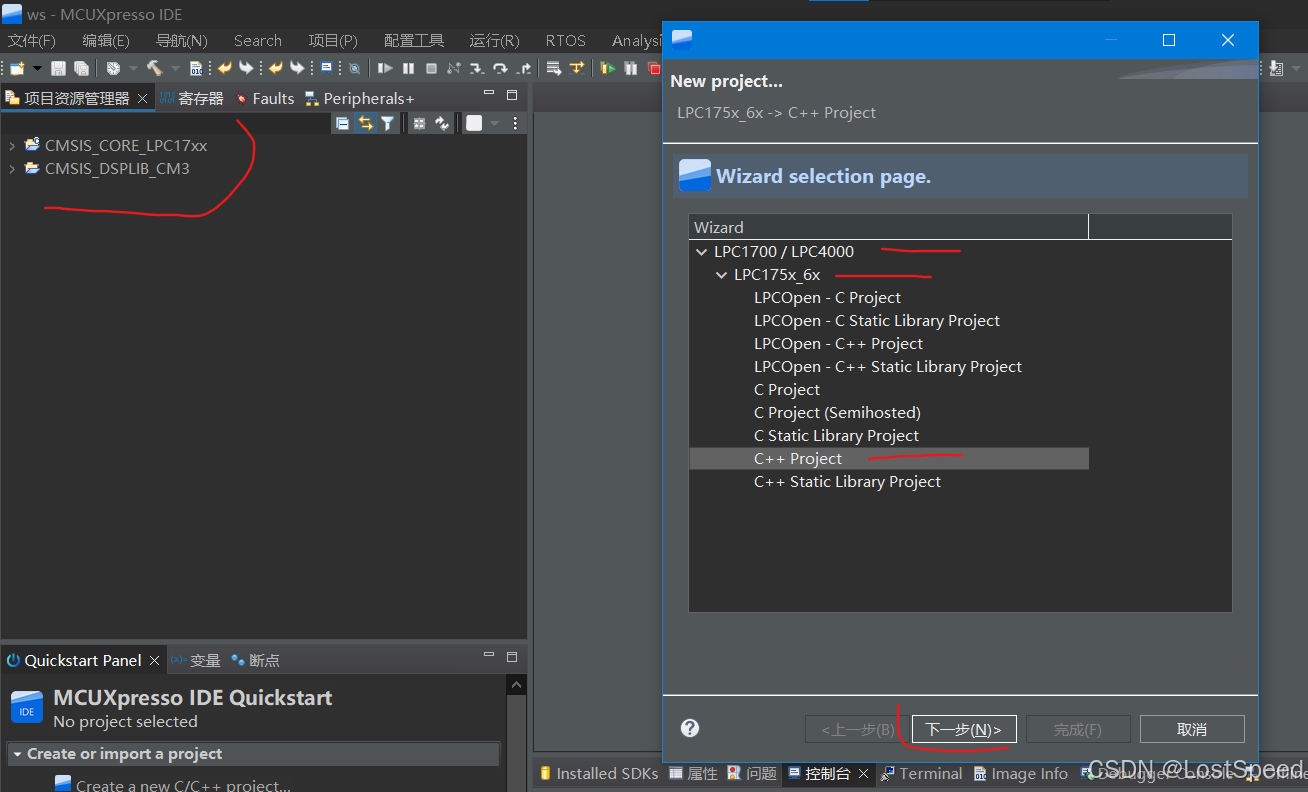Open the 编辑(E) menu

[106, 41]
